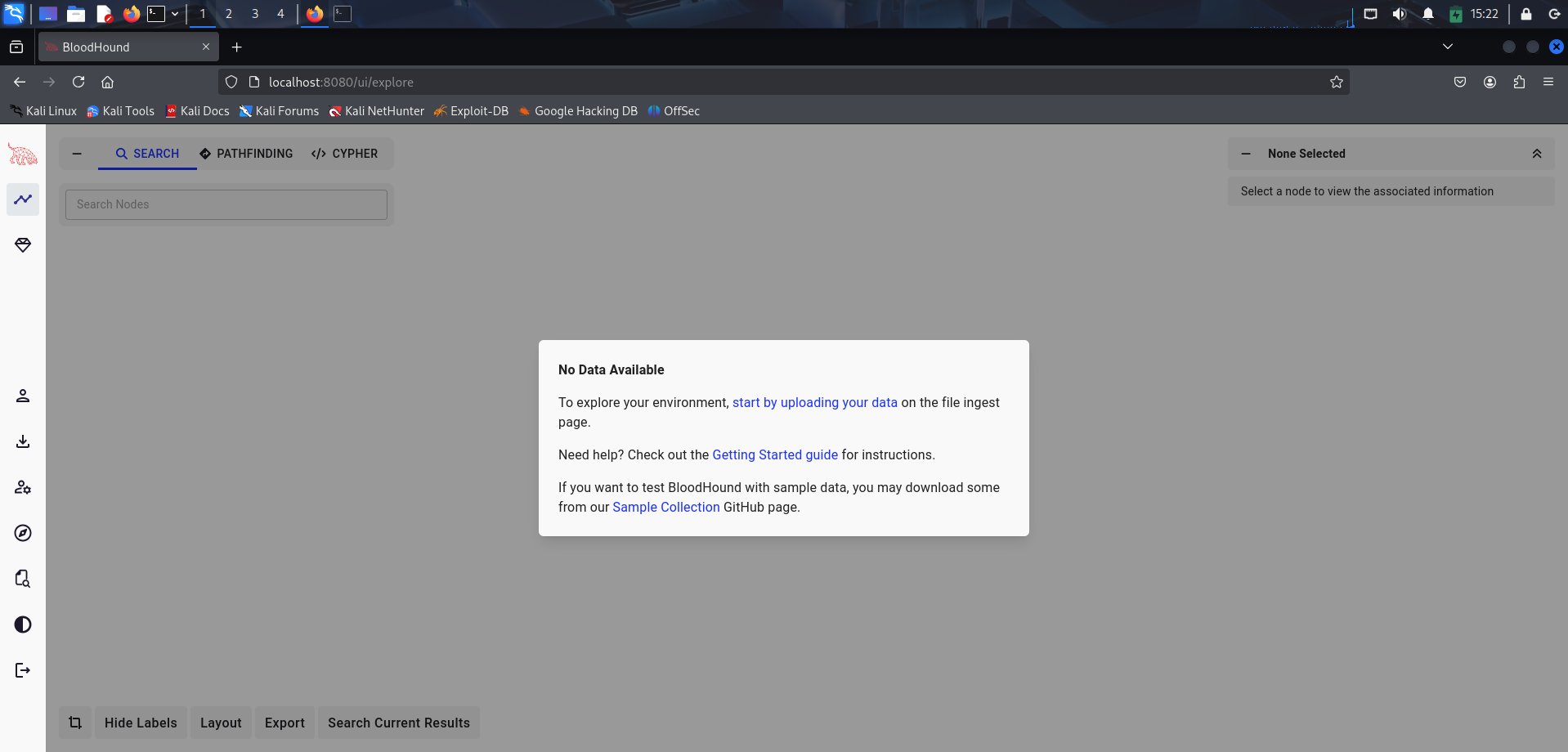The width and height of the screenshot is (1568, 752).
Task: Collapse the None Selected info panel
Action: point(1246,154)
